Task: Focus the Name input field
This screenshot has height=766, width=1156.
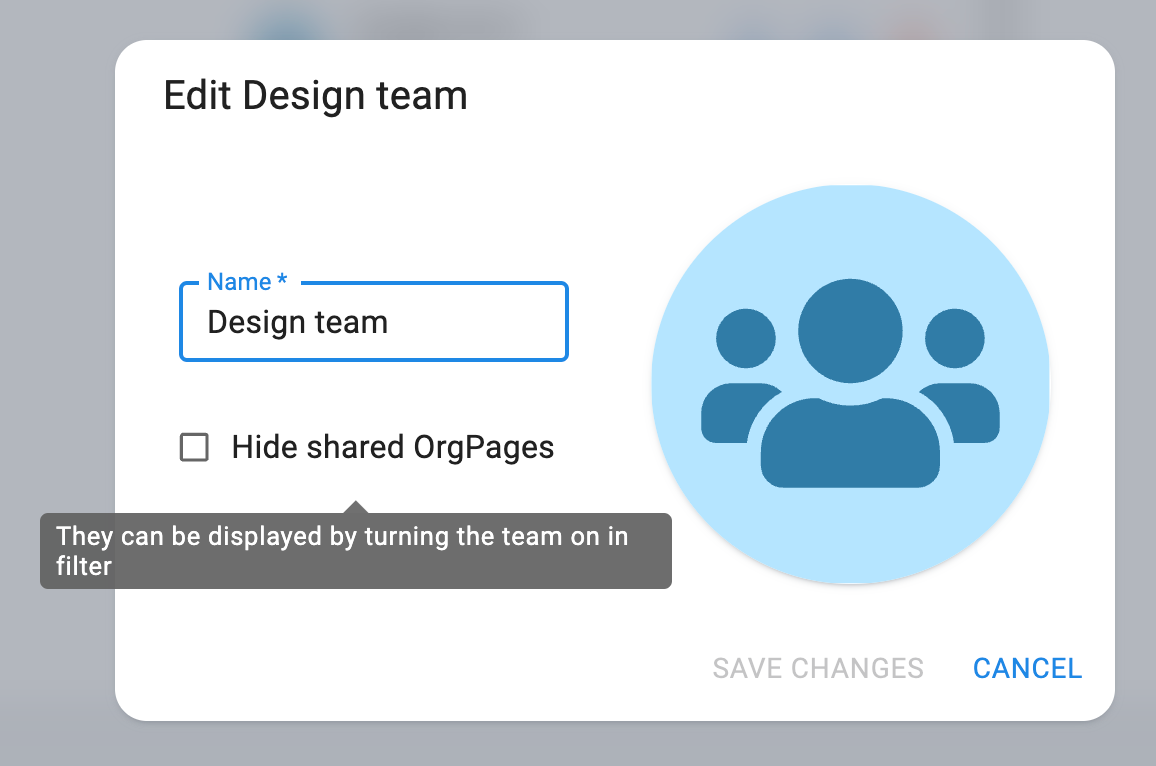Action: 470,322
